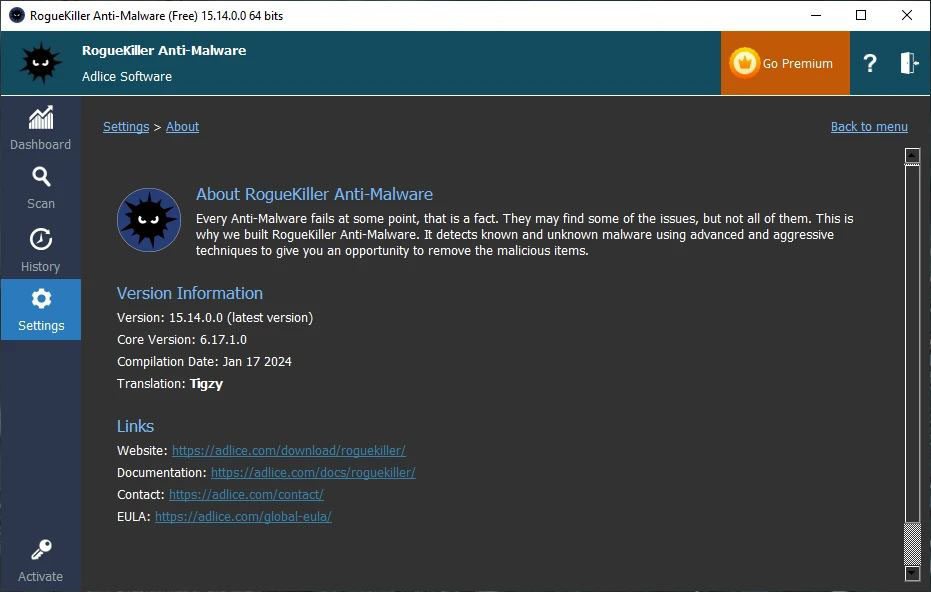
Task: Click the 'Version Information' heading
Action: [189, 293]
